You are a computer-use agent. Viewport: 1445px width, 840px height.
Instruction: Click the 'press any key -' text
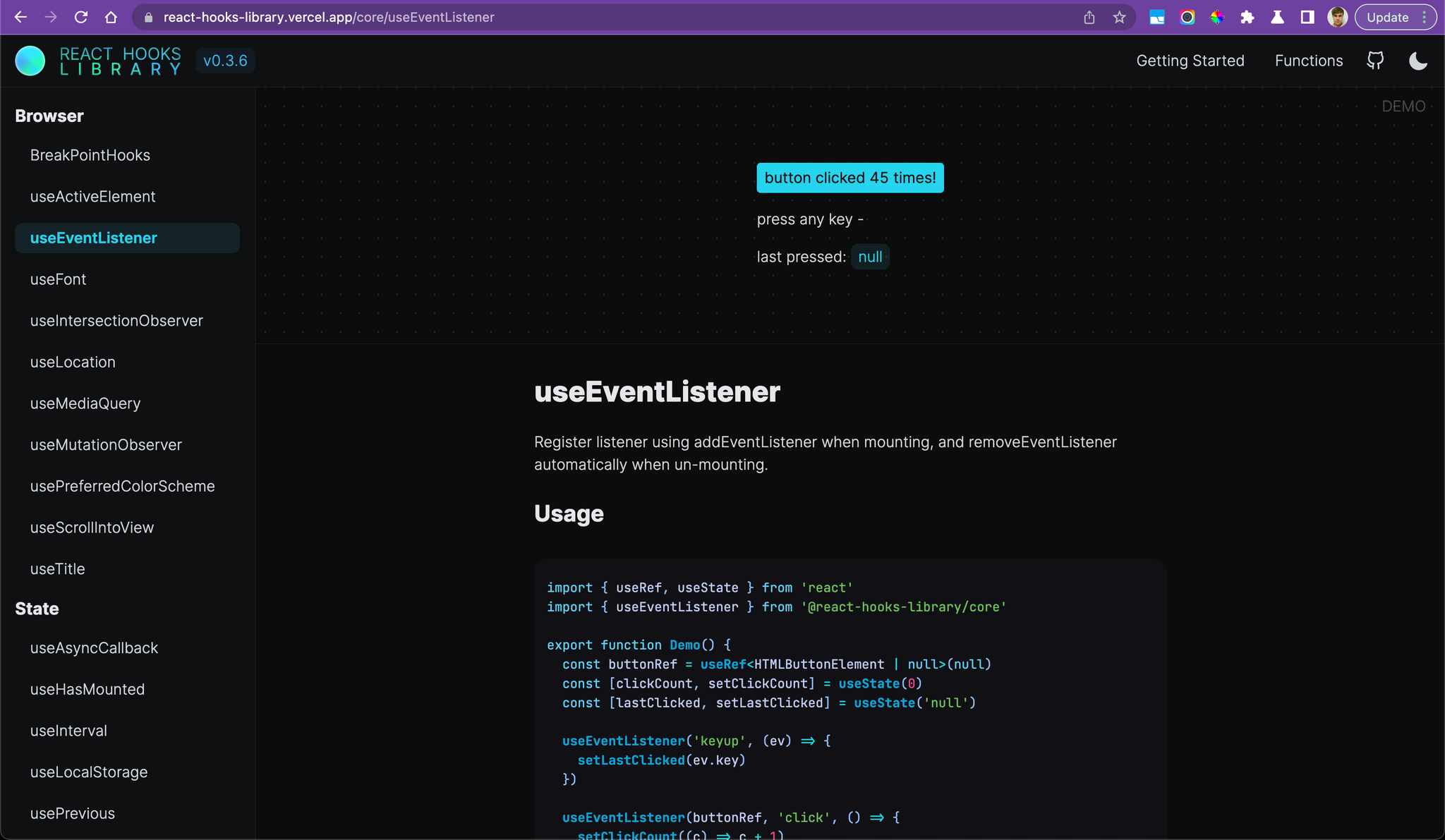tap(810, 219)
